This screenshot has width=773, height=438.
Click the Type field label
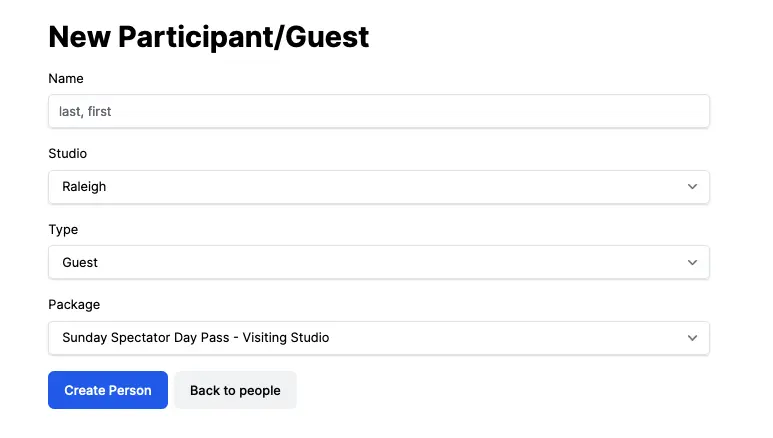(63, 230)
